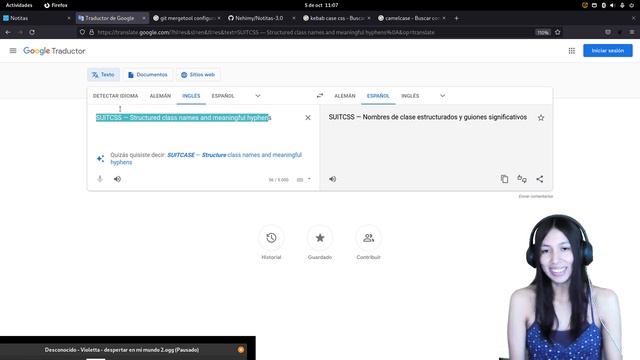Click the microphone voice input icon
The height and width of the screenshot is (360, 640).
100,179
